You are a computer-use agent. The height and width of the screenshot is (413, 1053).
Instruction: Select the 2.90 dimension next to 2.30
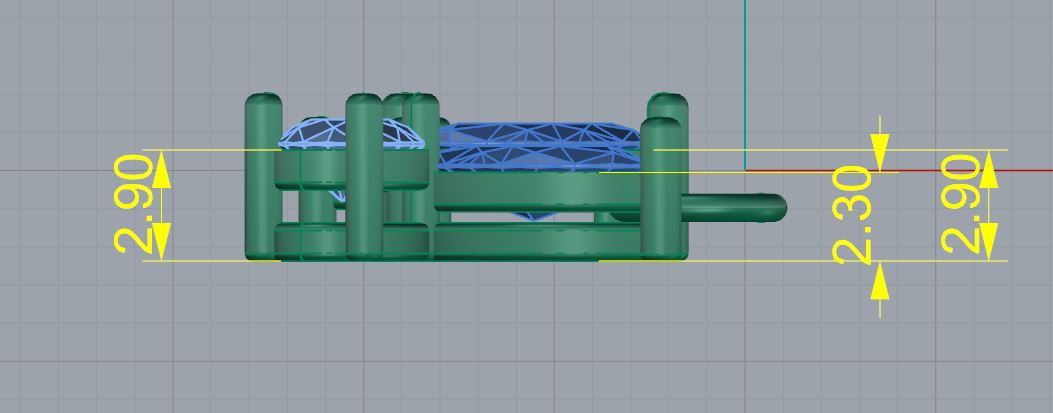pos(962,204)
